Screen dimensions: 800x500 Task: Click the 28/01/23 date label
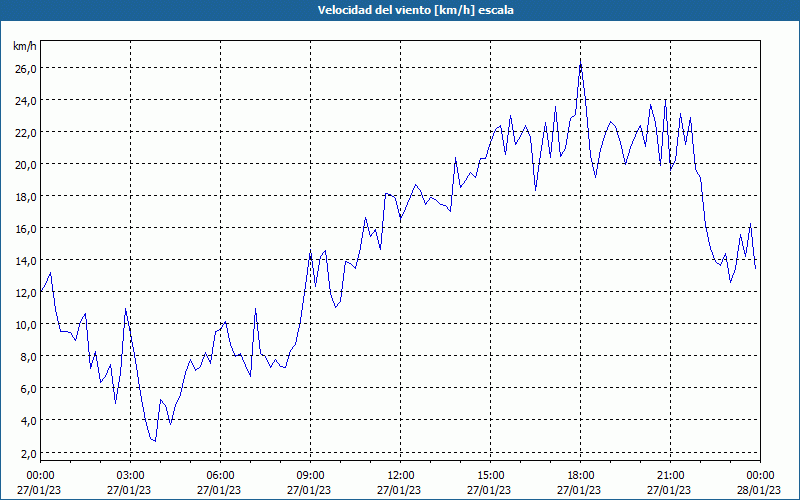click(759, 490)
